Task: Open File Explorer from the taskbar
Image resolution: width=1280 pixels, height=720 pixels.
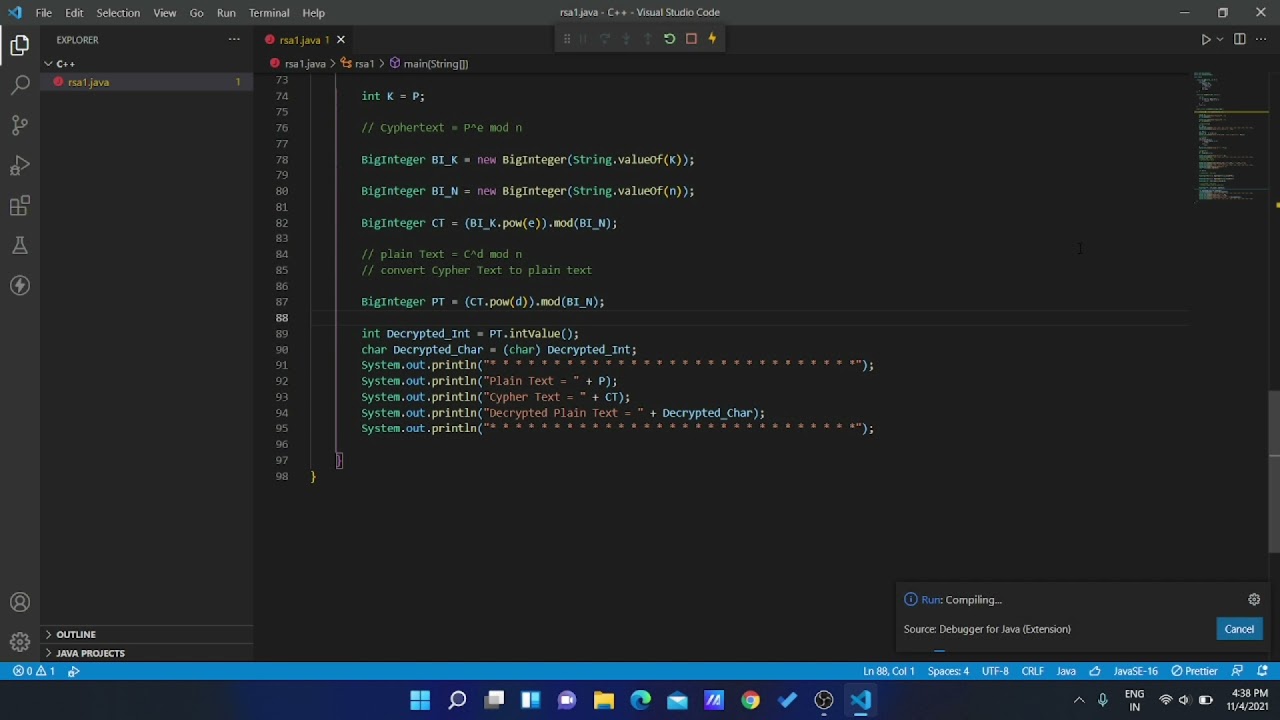Action: (x=604, y=700)
